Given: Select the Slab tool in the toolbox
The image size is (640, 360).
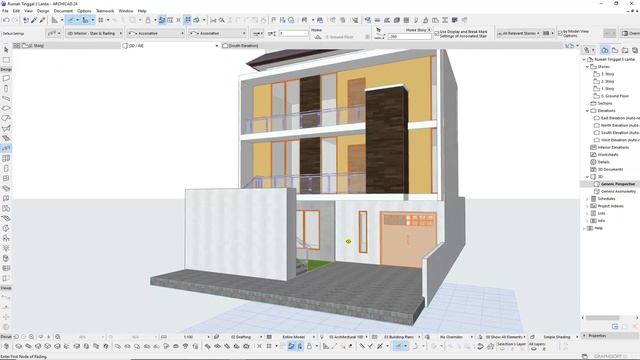Looking at the screenshot, I should click(x=6, y=108).
